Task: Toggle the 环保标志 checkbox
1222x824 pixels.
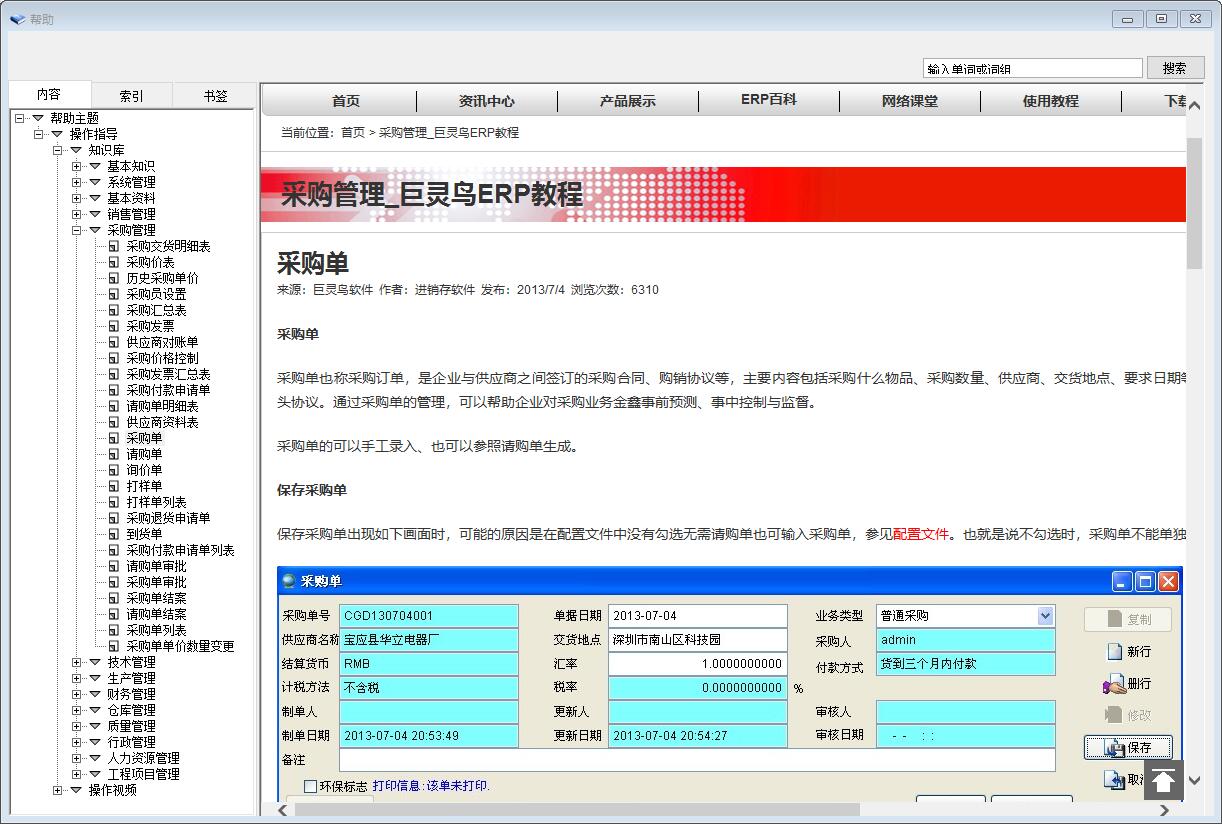Action: coord(311,786)
